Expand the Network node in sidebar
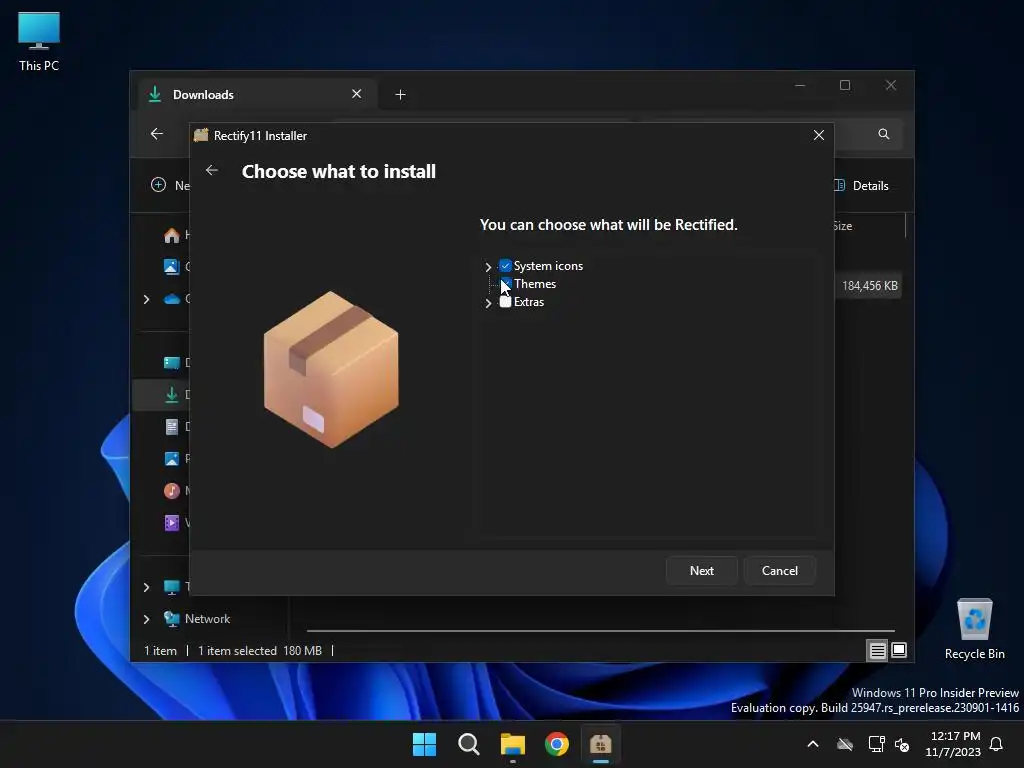 click(146, 619)
